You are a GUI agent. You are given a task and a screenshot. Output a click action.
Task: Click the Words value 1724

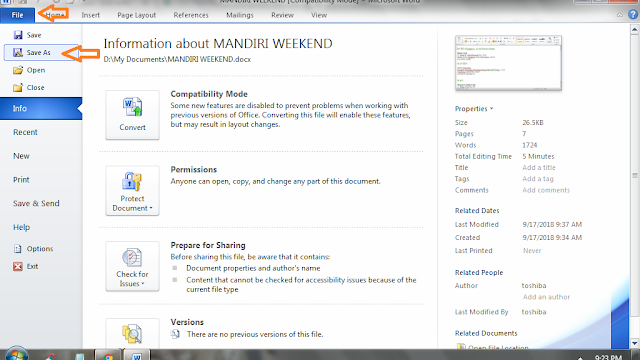[530, 145]
